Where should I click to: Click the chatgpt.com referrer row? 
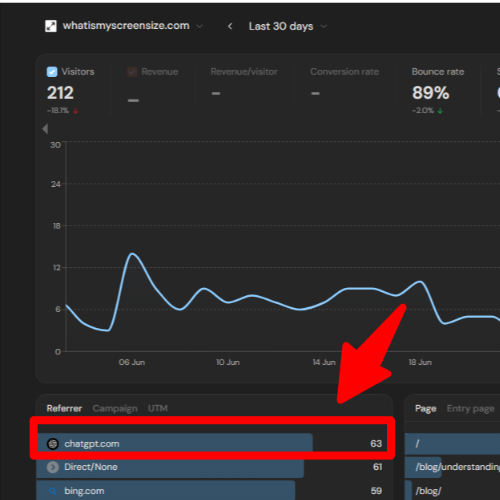click(x=212, y=443)
